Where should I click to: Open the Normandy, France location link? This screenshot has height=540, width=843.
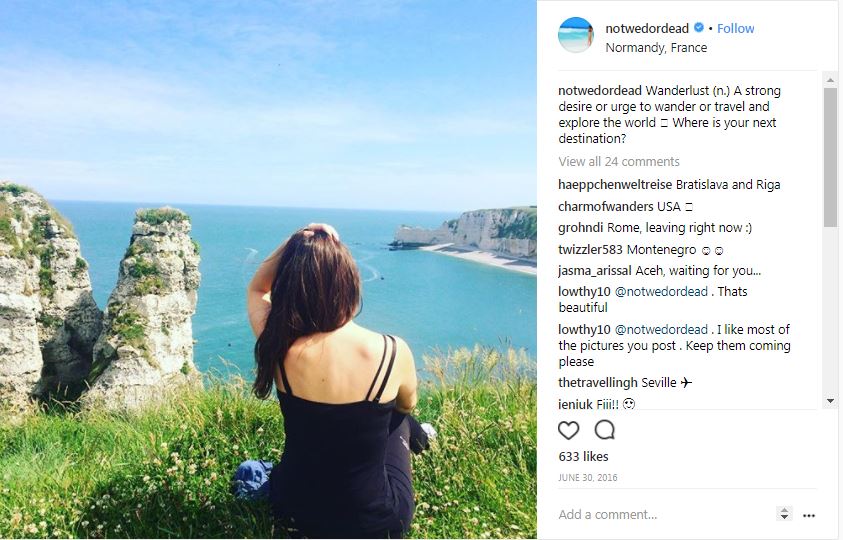[656, 48]
